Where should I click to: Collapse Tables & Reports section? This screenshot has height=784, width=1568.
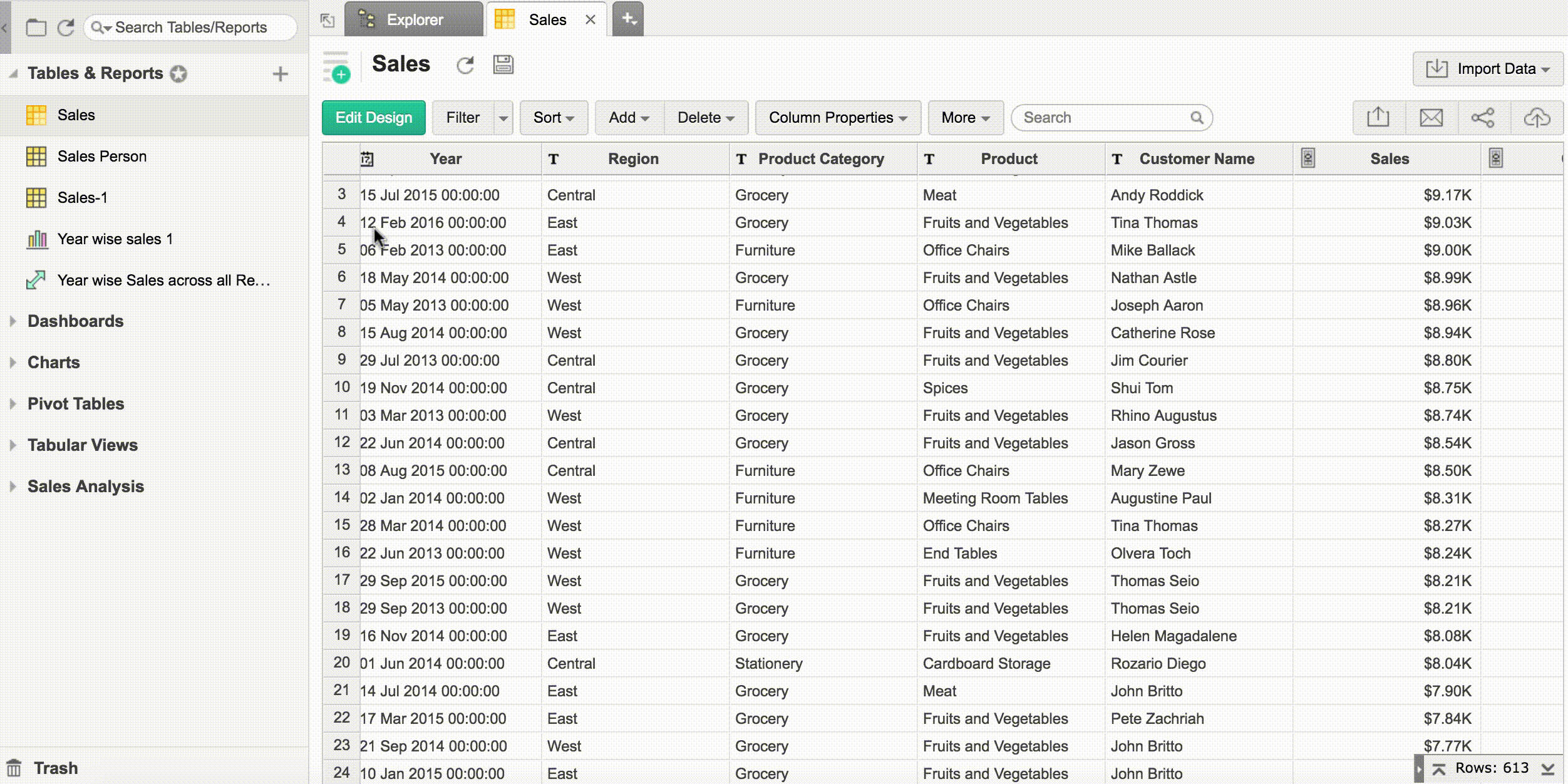[13, 73]
